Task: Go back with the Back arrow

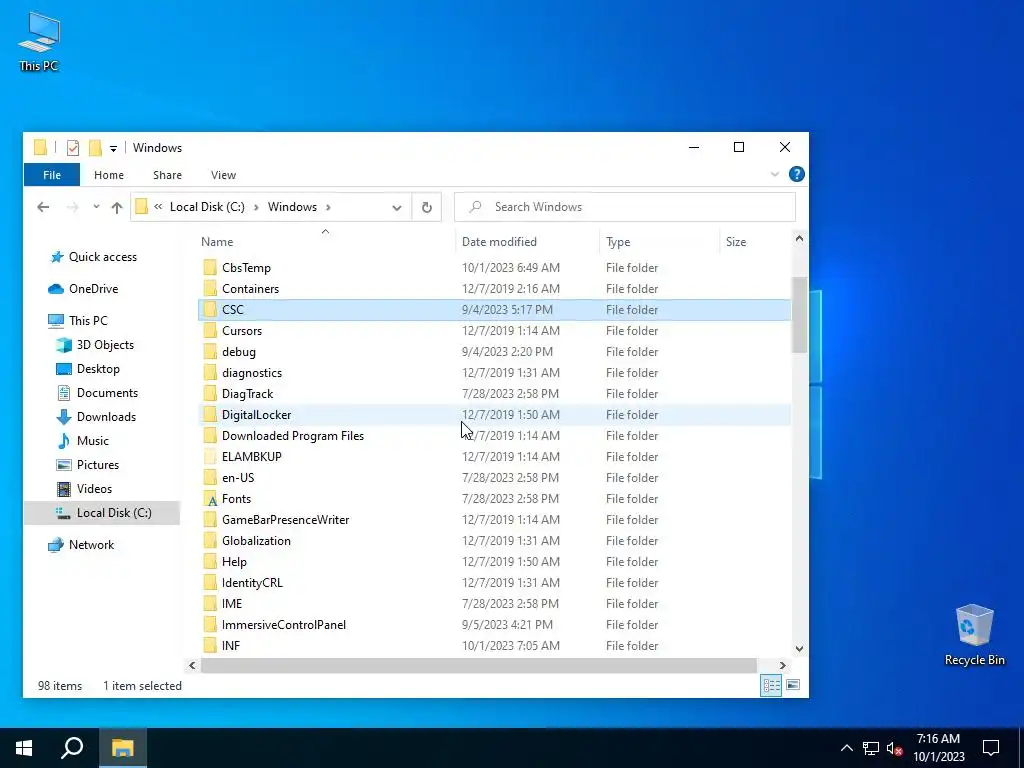Action: (x=43, y=207)
